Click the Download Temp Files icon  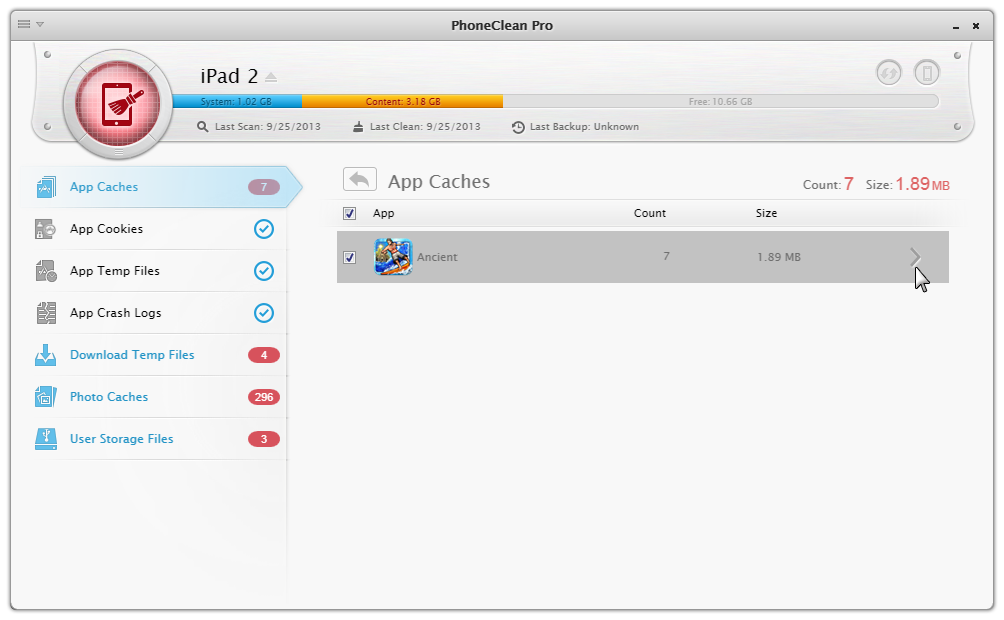pos(46,355)
